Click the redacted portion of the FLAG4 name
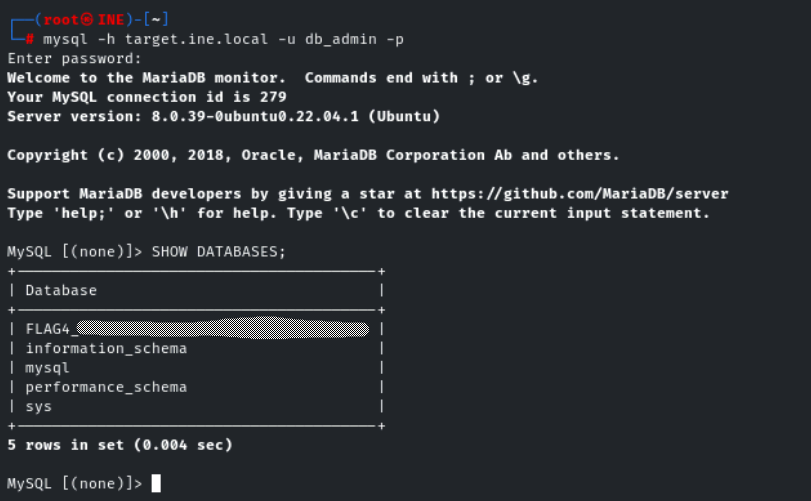 222,329
